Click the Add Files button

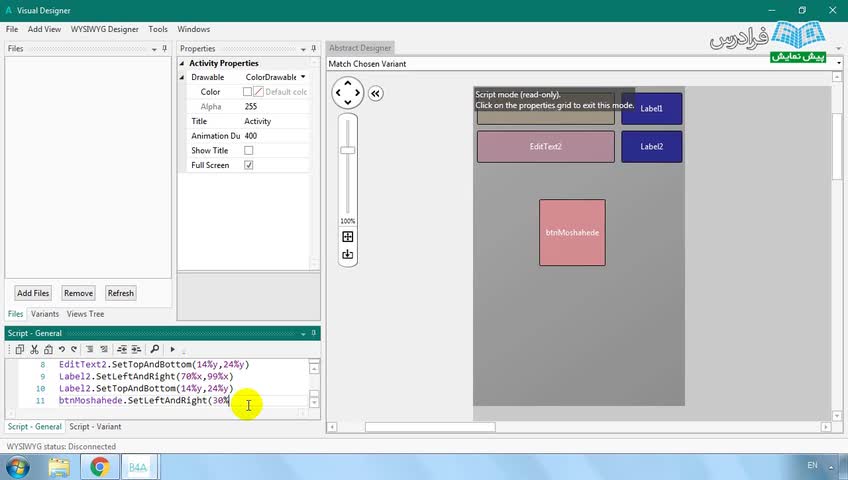tap(33, 293)
